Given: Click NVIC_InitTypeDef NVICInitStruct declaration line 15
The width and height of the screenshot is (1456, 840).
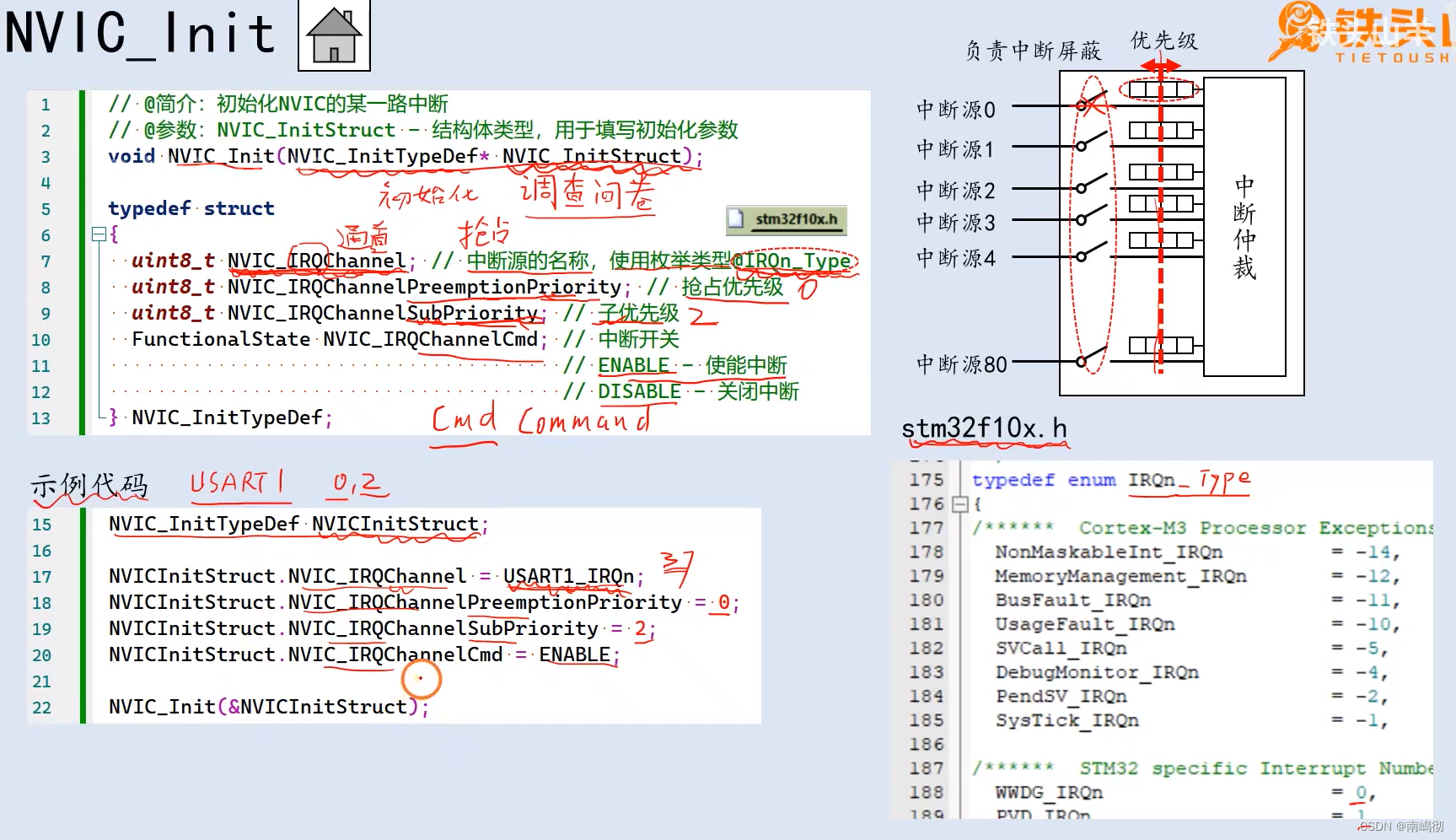Looking at the screenshot, I should pyautogui.click(x=298, y=524).
